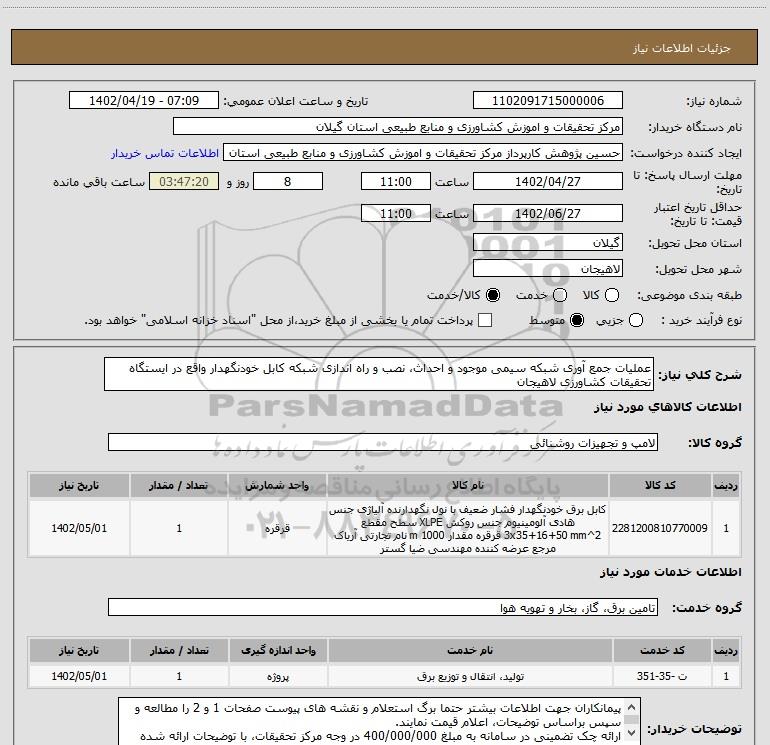Click the response deadline date 1402/04/27
Viewport: 770px width, 745px height.
548,181
